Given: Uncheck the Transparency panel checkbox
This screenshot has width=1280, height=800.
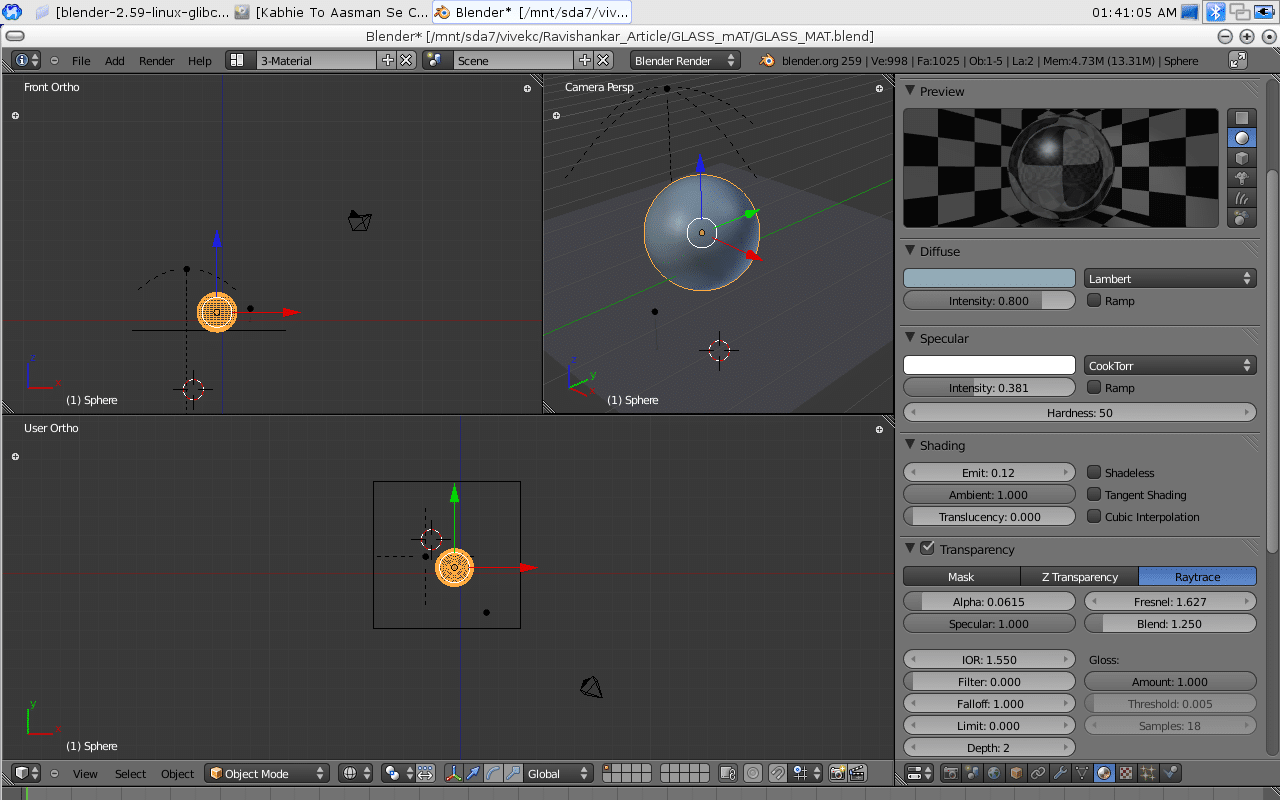Looking at the screenshot, I should coord(927,548).
